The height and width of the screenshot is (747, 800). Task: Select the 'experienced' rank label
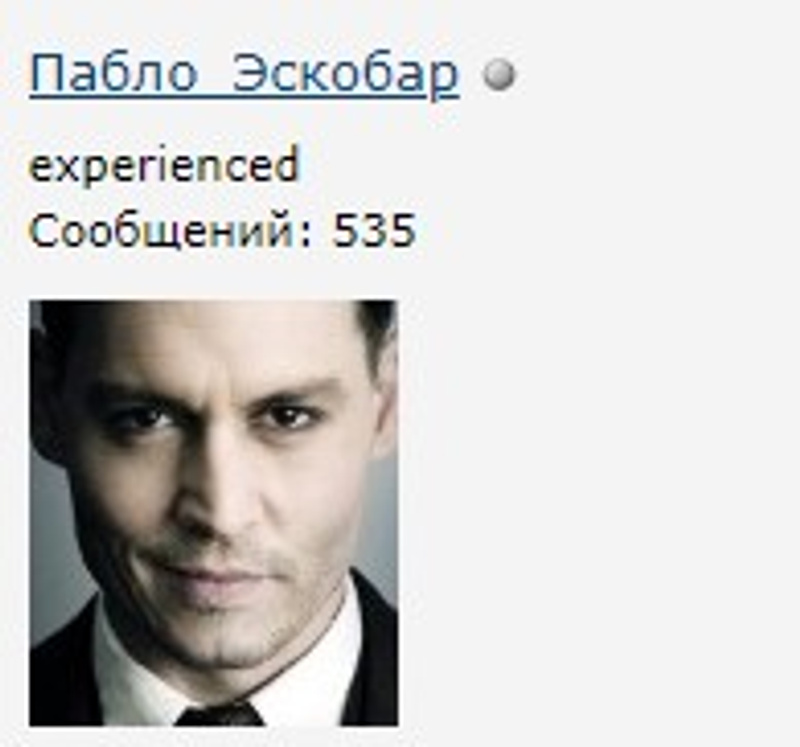tap(164, 164)
